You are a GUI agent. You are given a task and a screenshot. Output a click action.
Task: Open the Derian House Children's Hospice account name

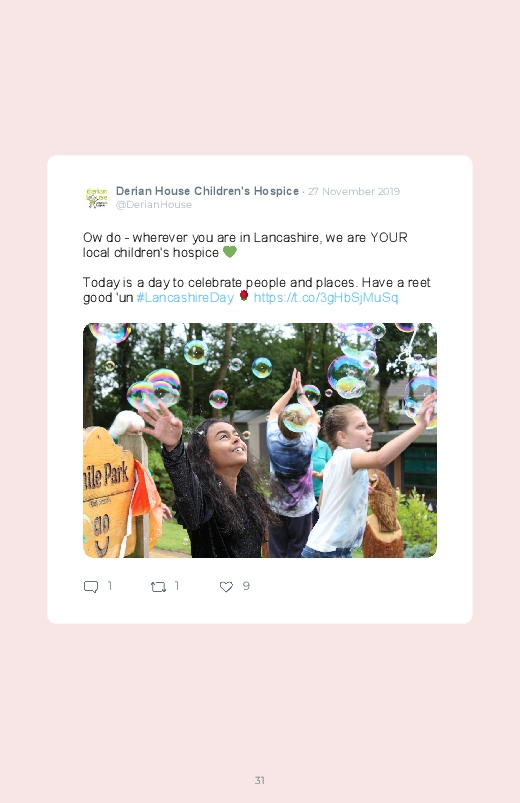click(x=207, y=191)
